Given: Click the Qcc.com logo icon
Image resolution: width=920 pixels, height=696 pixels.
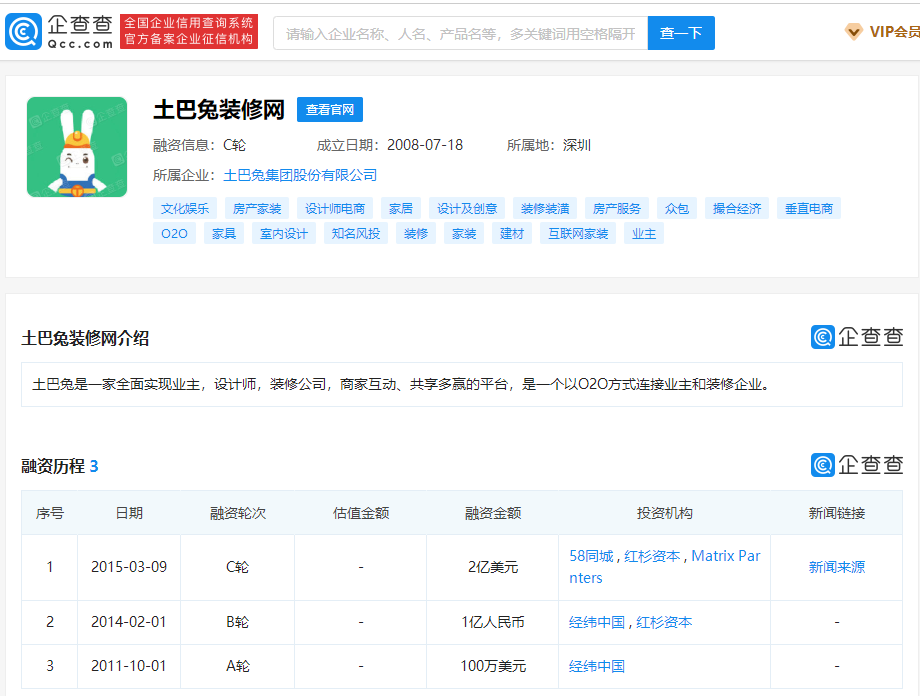Looking at the screenshot, I should [23, 32].
